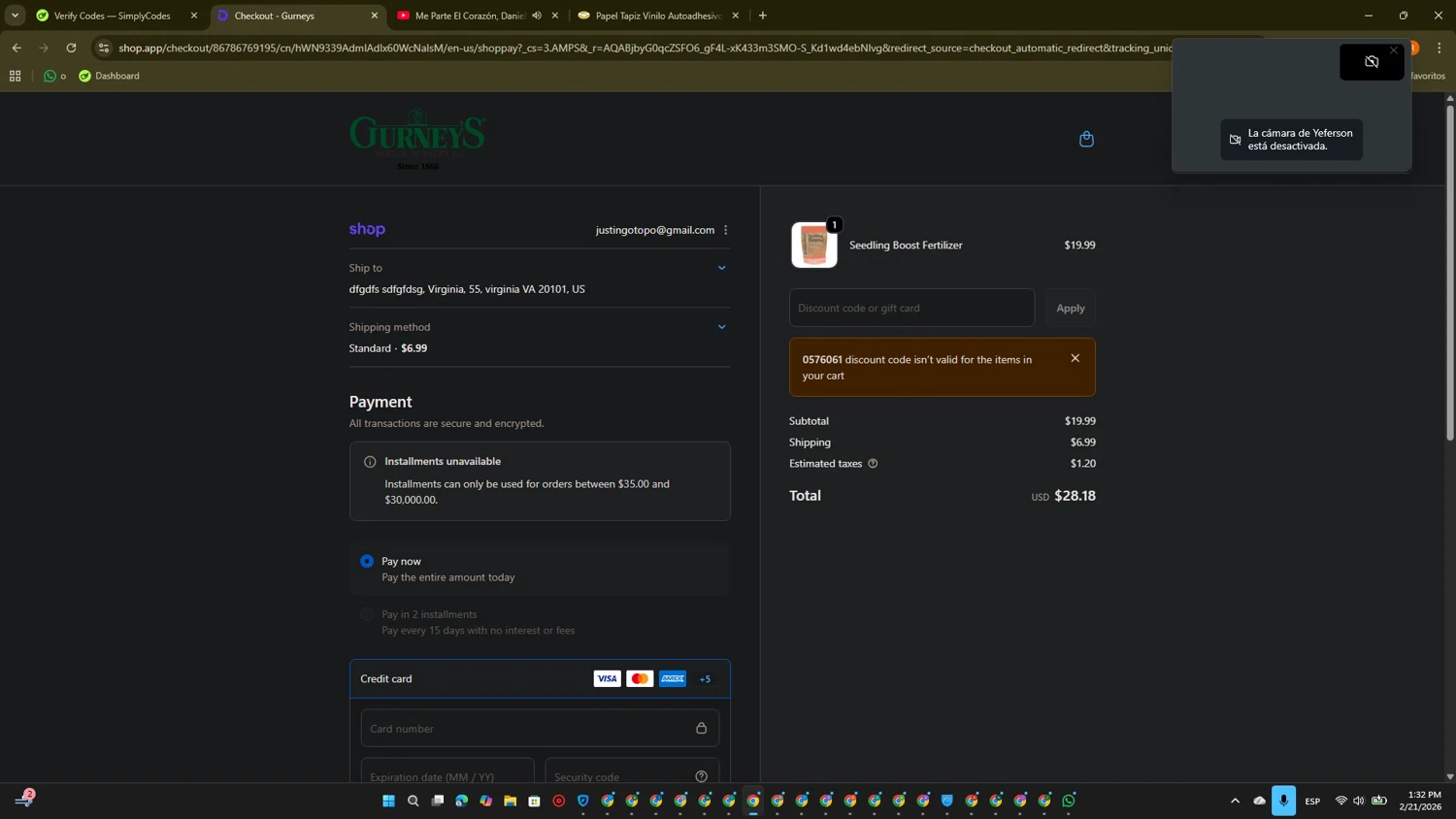Open the WhatsApp bookmark

click(54, 76)
